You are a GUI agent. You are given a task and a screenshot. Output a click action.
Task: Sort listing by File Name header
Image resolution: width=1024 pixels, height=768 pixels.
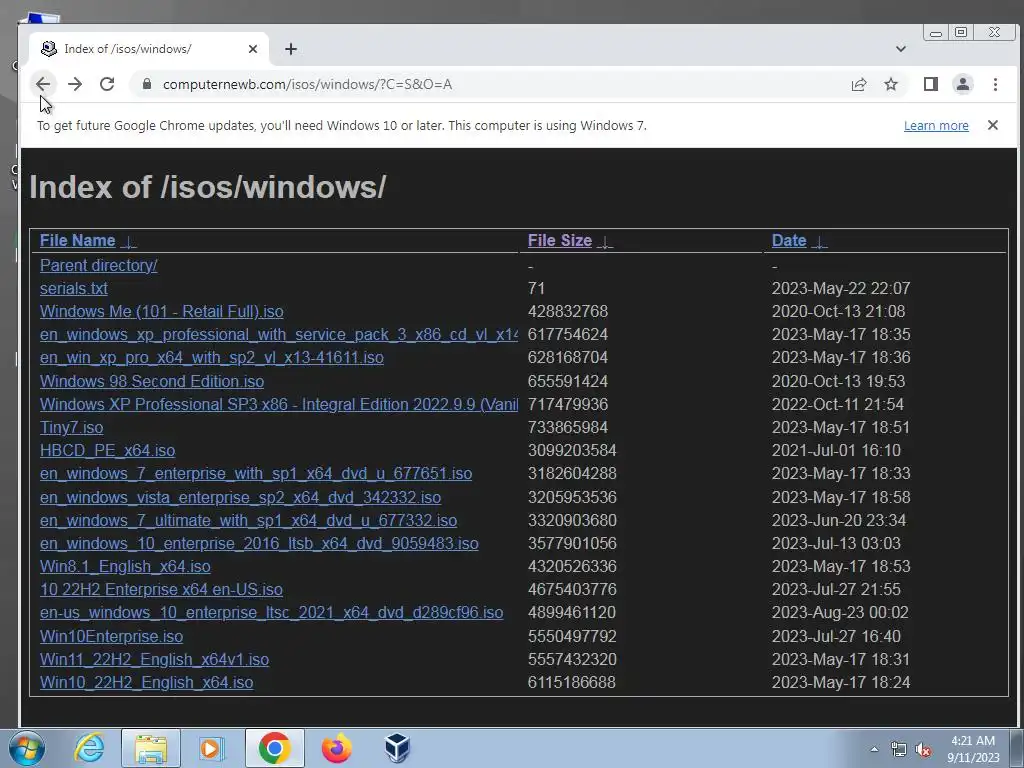[77, 240]
